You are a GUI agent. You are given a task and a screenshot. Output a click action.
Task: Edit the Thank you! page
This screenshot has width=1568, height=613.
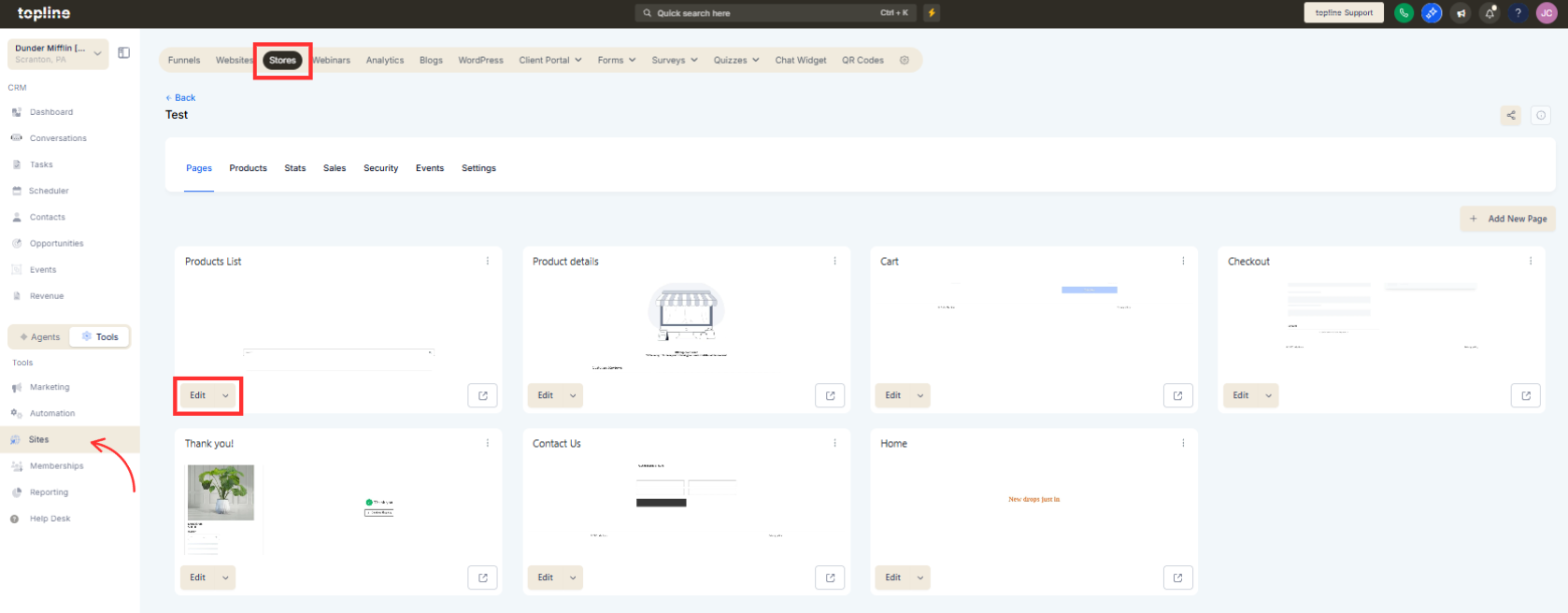(x=198, y=577)
